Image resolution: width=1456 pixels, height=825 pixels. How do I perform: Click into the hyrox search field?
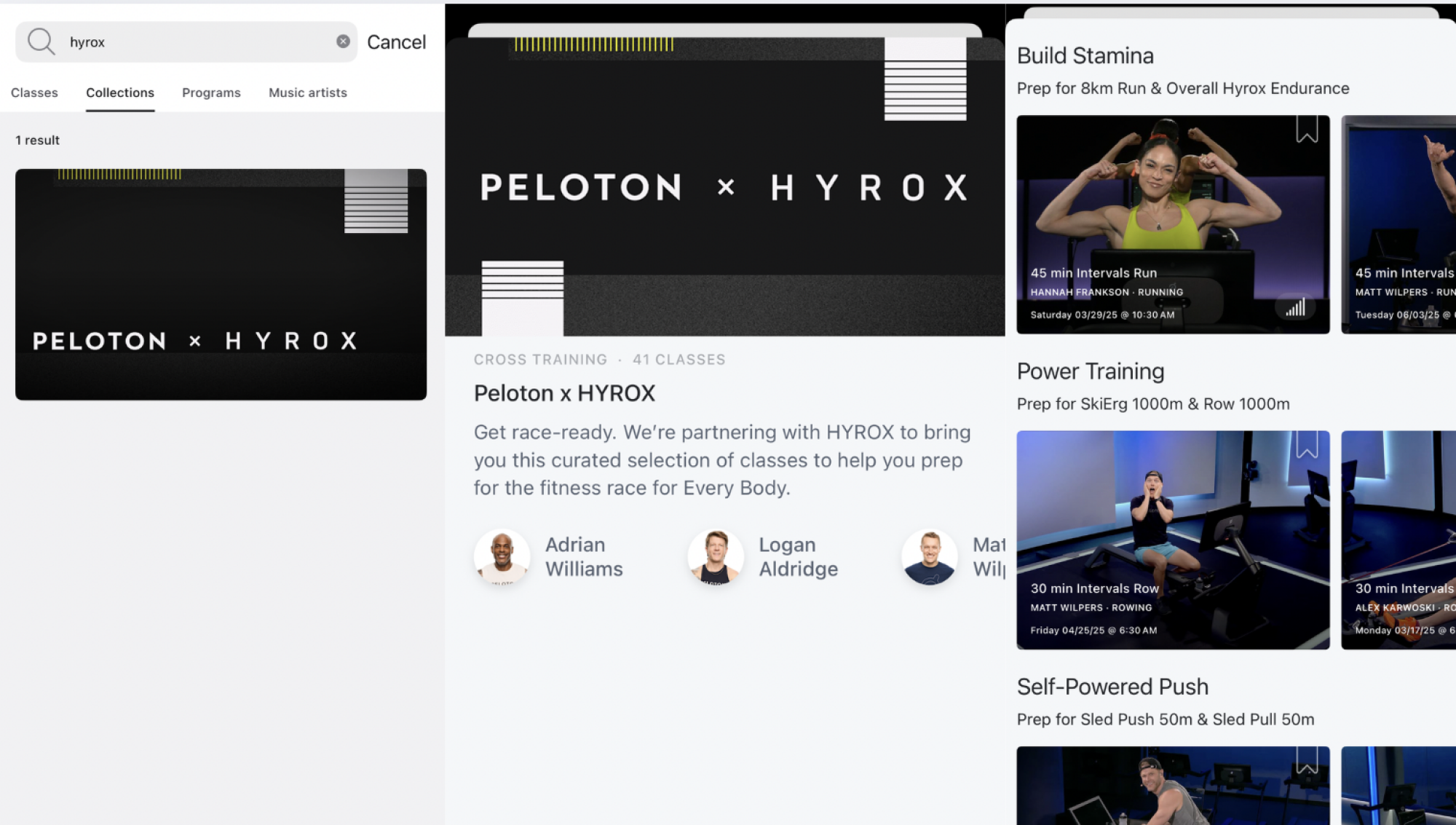coord(197,42)
